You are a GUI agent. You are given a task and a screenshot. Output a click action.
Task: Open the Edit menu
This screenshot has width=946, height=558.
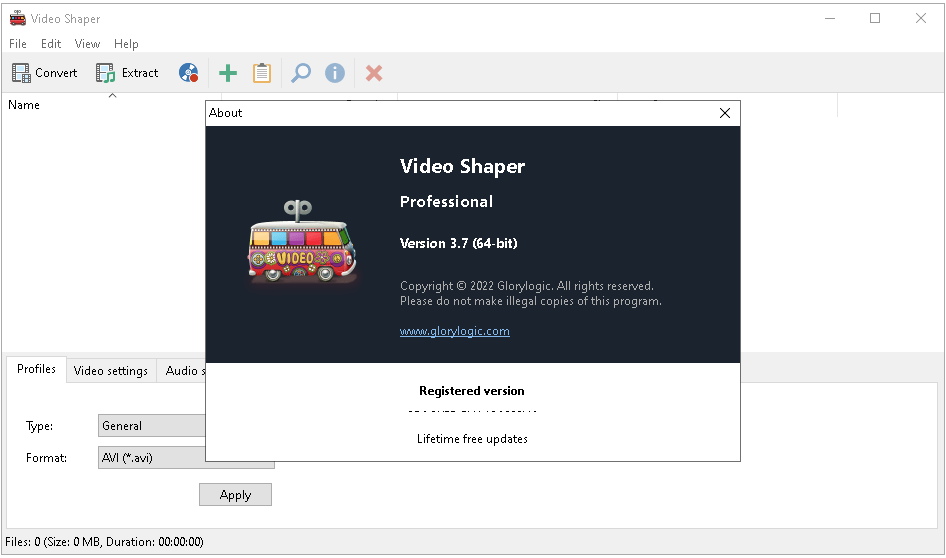(51, 43)
